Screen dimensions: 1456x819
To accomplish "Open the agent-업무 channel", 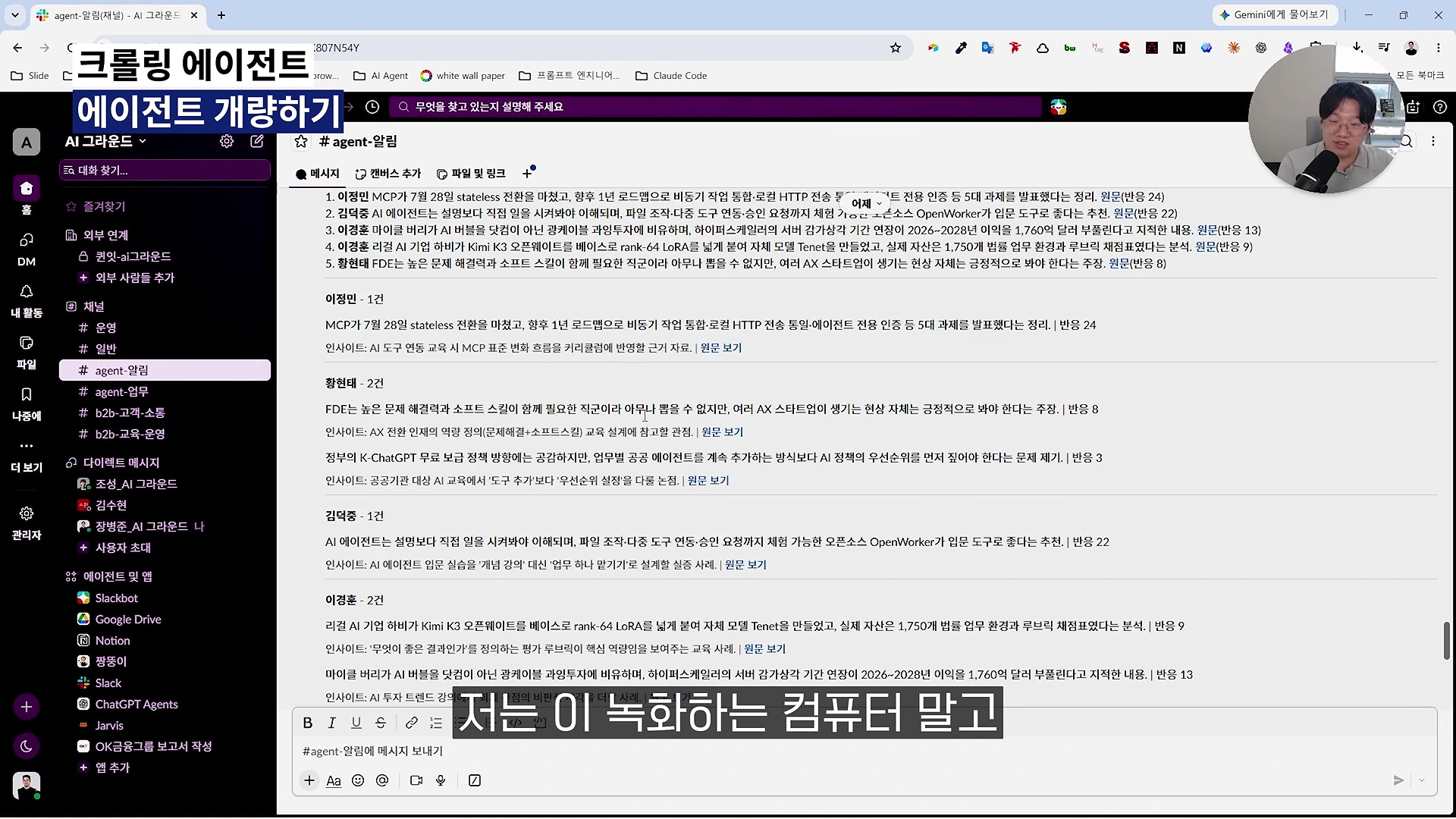I will (165, 391).
